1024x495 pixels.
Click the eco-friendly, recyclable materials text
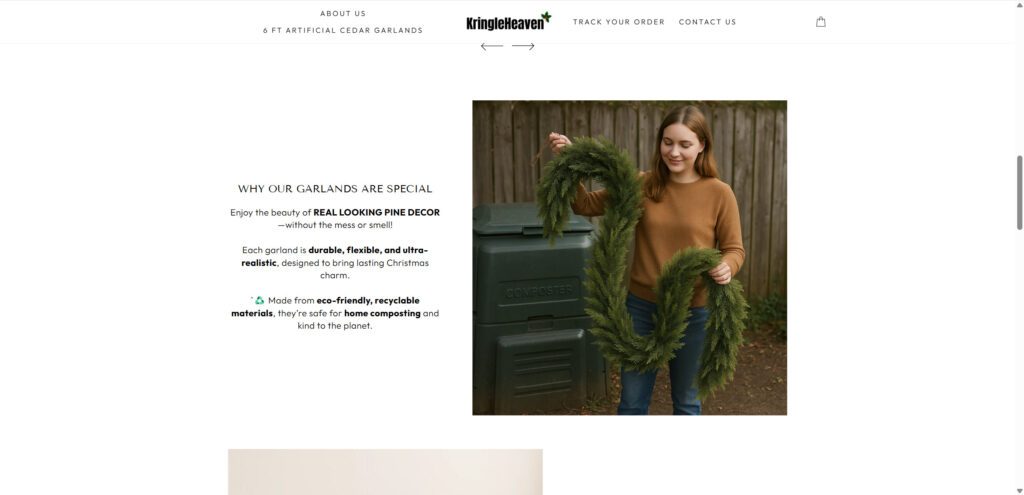coord(325,307)
